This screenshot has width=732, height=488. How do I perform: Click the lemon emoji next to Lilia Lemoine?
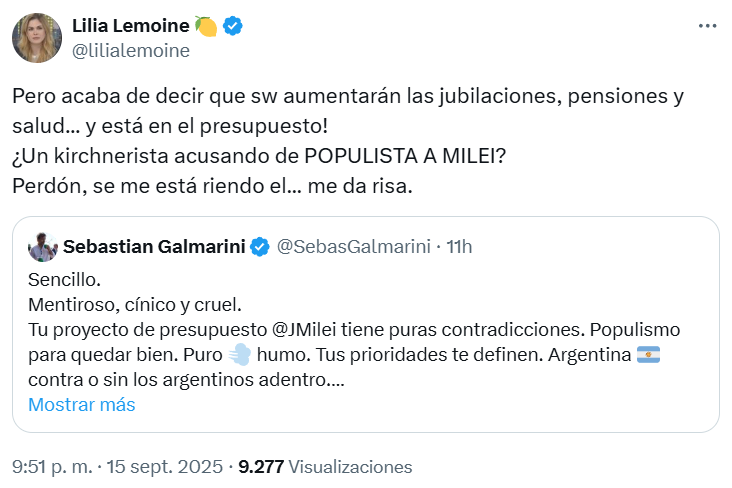click(x=207, y=27)
